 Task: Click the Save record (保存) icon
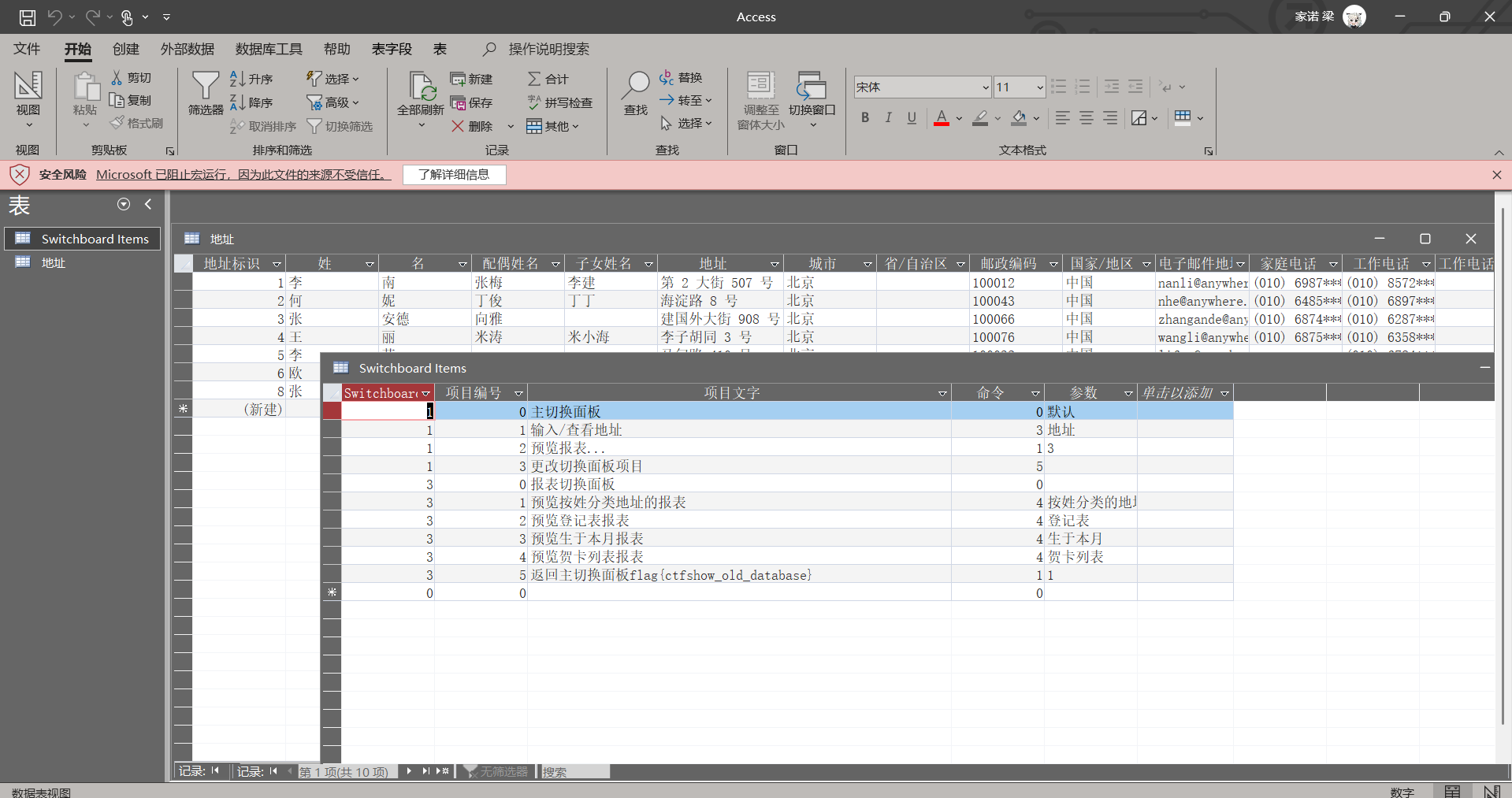pyautogui.click(x=458, y=102)
